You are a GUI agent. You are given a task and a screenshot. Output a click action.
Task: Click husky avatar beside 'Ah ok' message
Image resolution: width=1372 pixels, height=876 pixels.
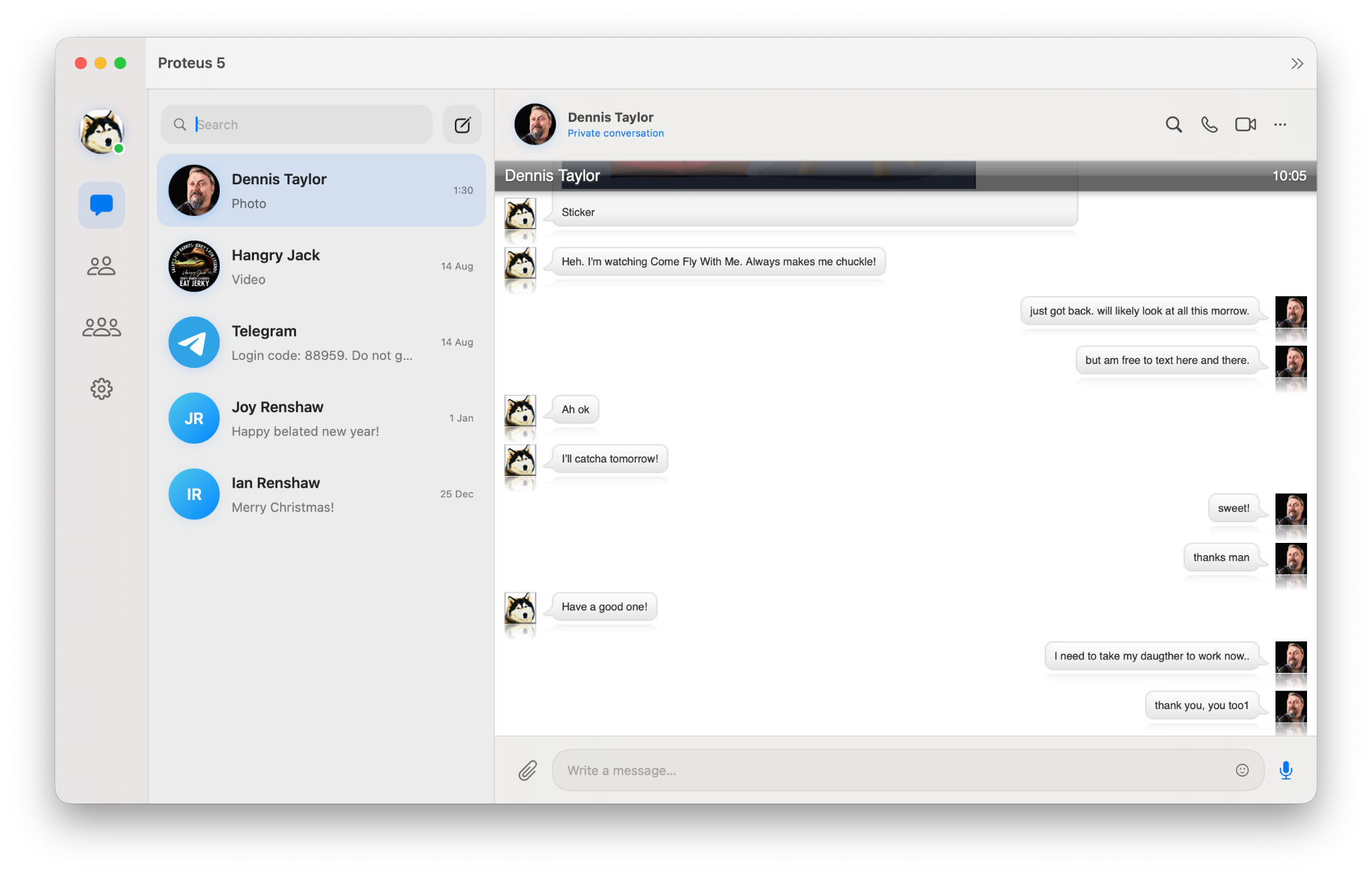coord(520,410)
